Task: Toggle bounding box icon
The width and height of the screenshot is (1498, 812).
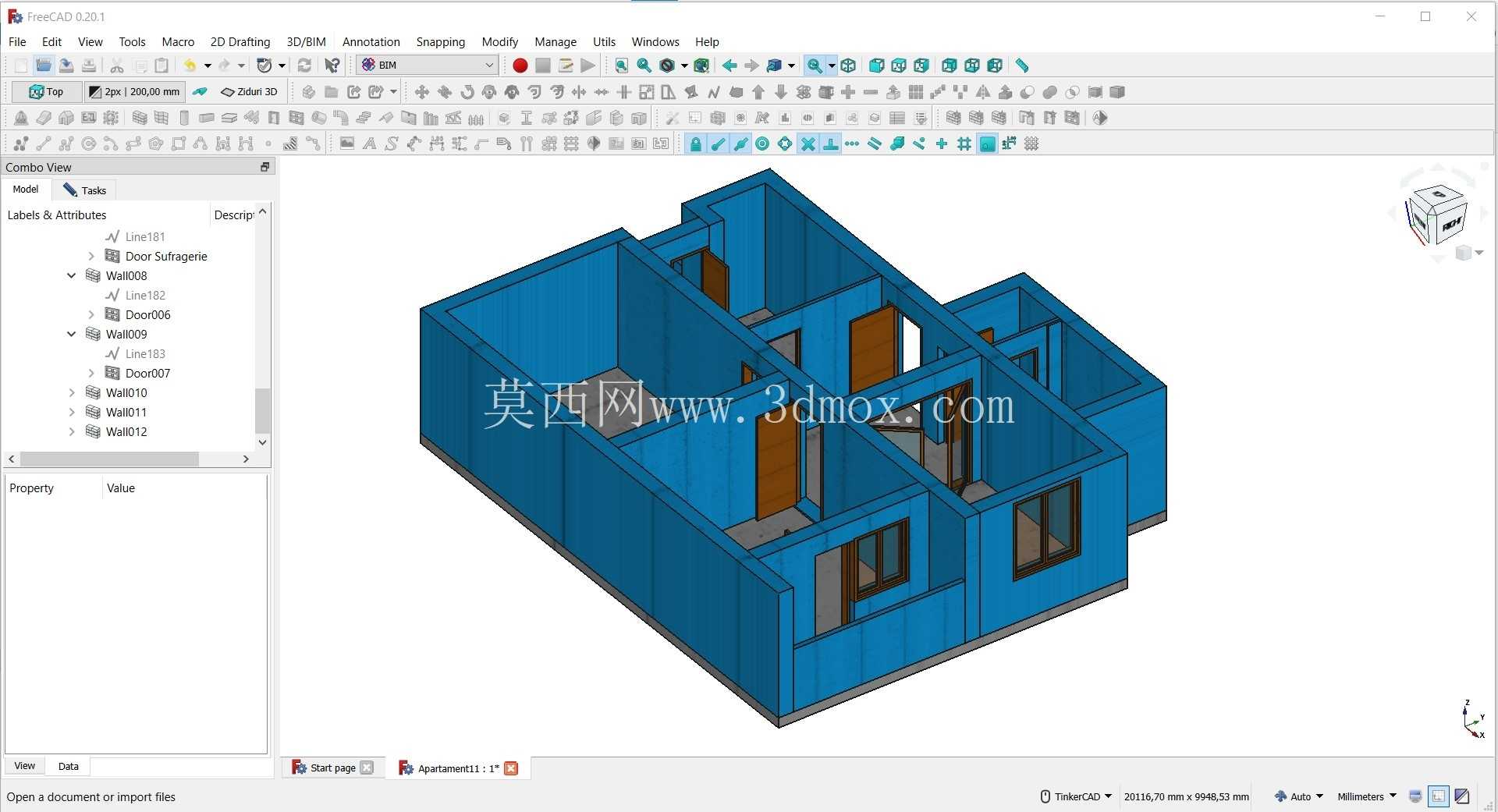Action: pos(701,66)
